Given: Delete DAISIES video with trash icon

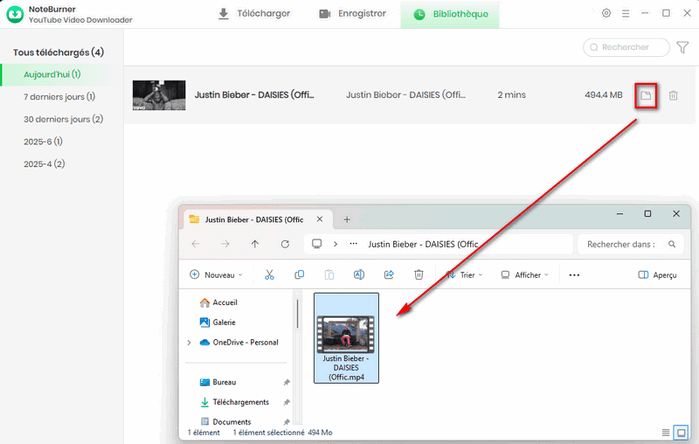Looking at the screenshot, I should pos(673,95).
